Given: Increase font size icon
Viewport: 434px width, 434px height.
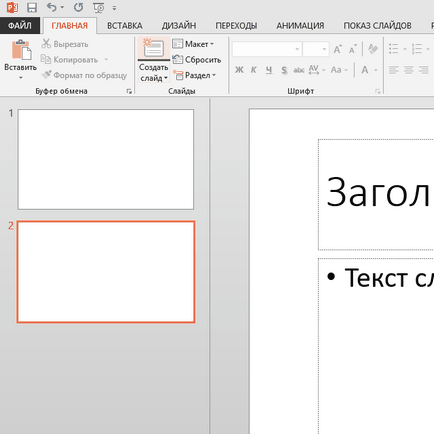Looking at the screenshot, I should tap(337, 50).
